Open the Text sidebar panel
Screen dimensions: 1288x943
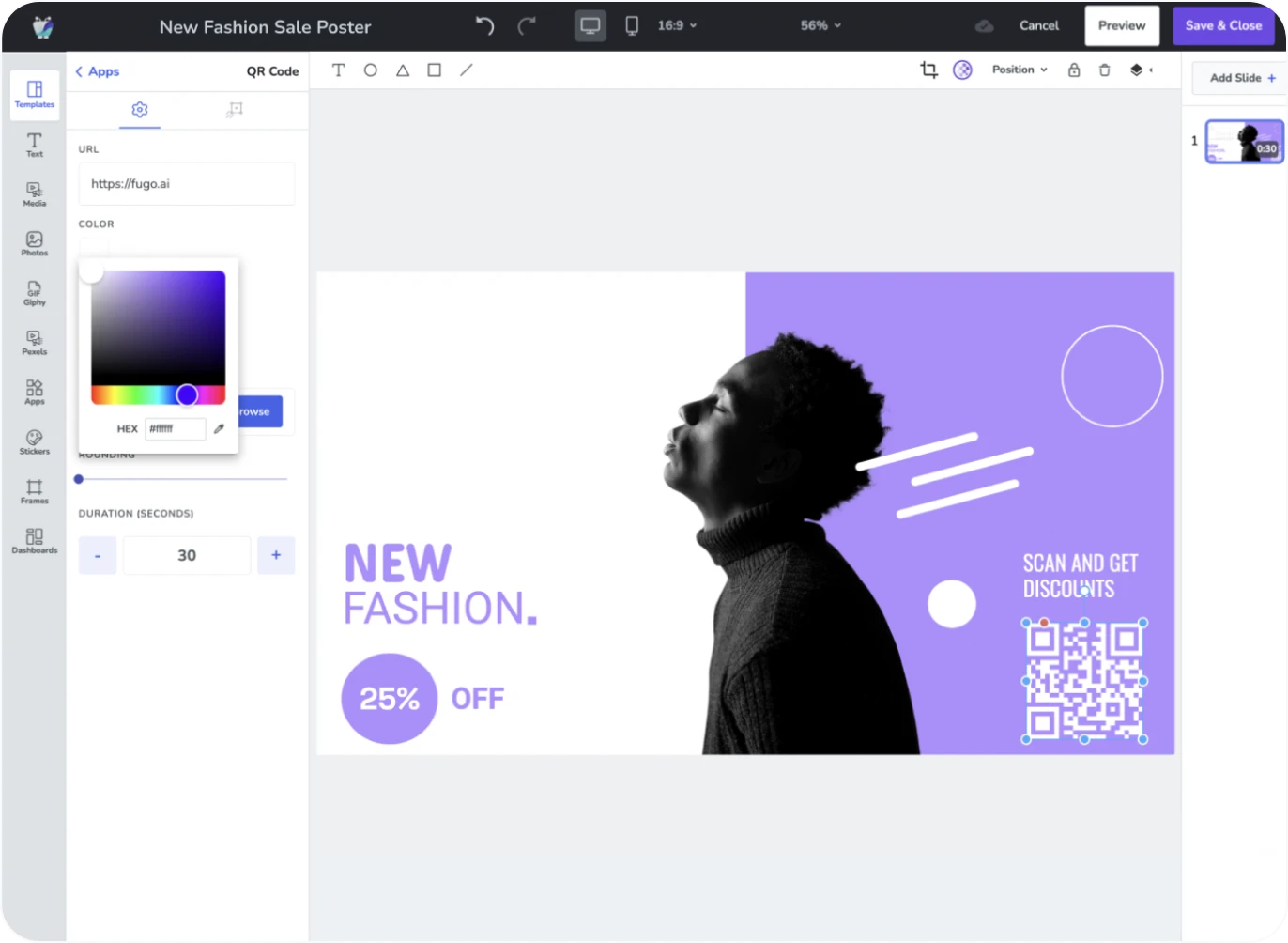(35, 145)
